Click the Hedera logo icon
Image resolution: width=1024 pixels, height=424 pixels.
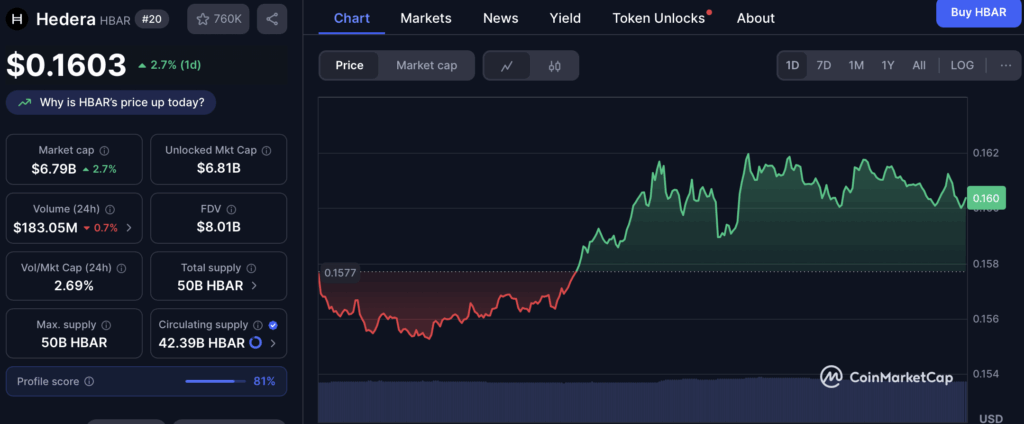point(18,20)
